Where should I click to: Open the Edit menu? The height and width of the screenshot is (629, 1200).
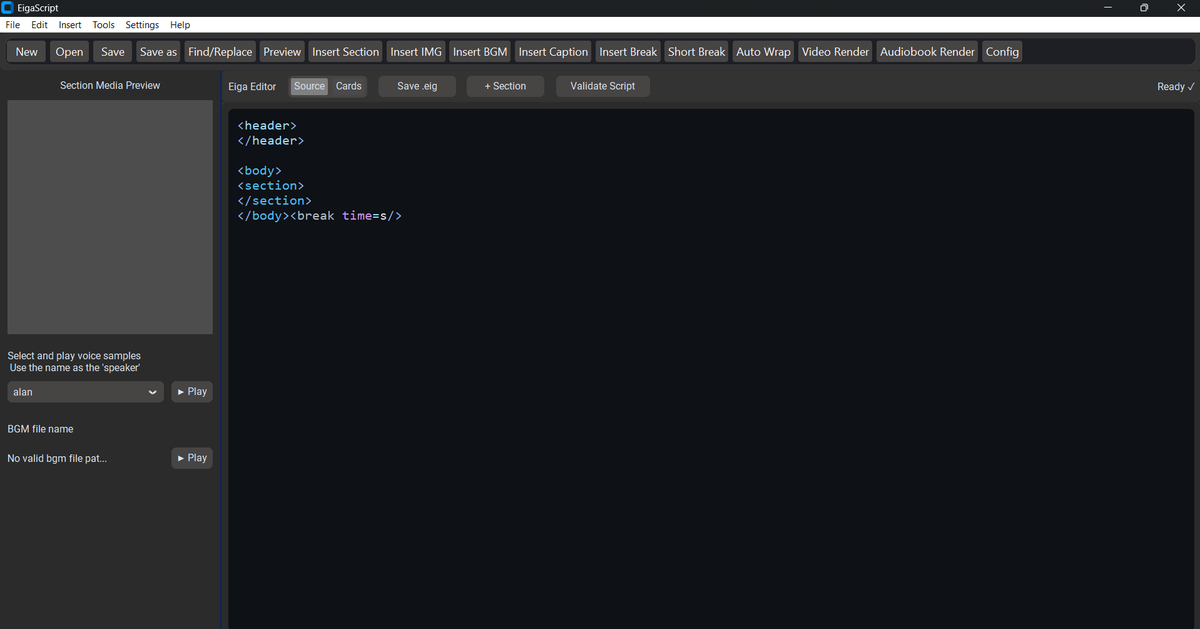(x=39, y=25)
